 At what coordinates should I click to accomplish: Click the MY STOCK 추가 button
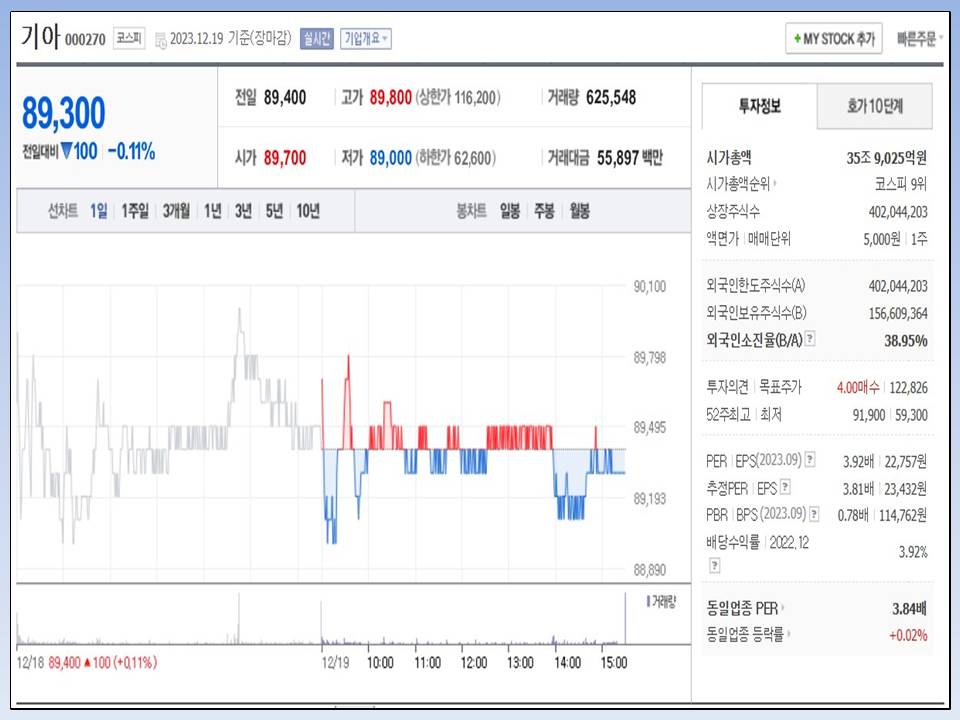point(834,39)
